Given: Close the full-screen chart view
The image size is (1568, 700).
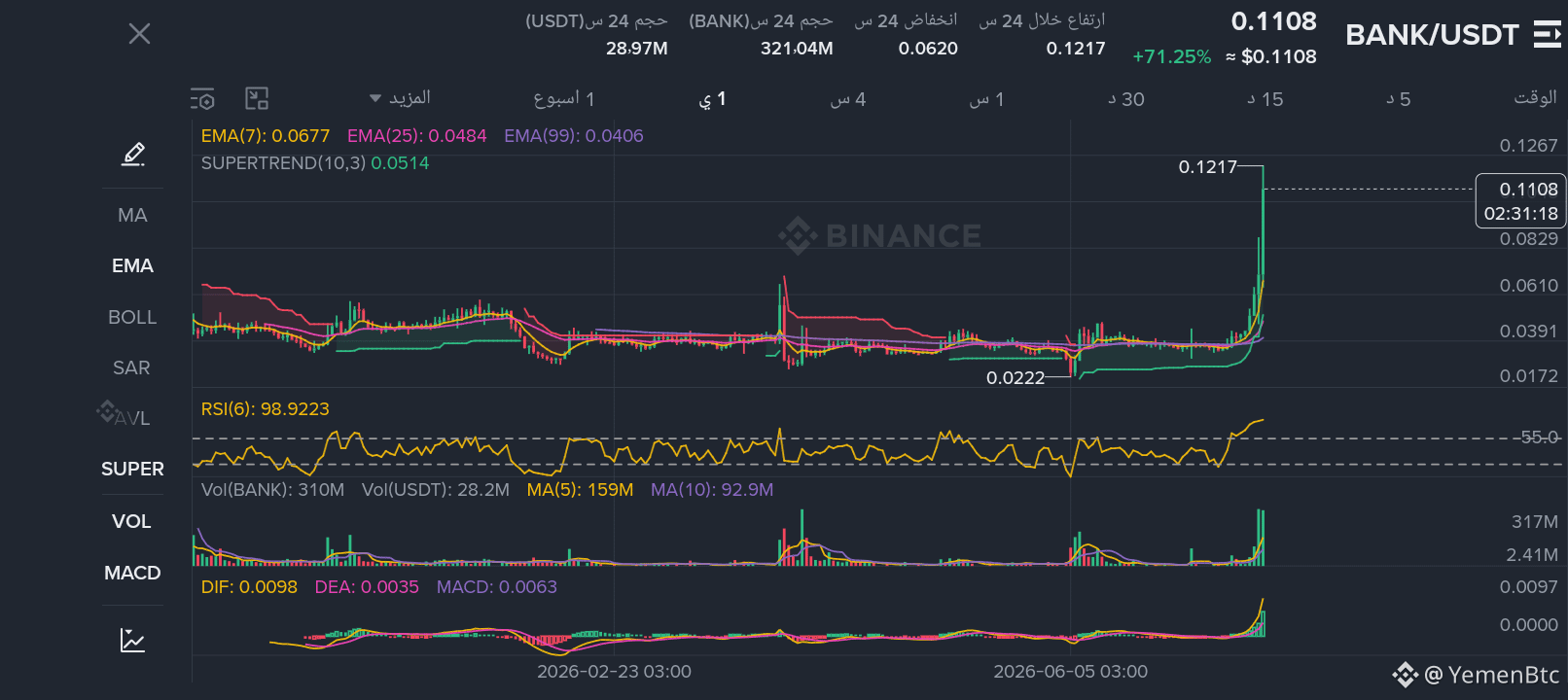Looking at the screenshot, I should coord(139,34).
